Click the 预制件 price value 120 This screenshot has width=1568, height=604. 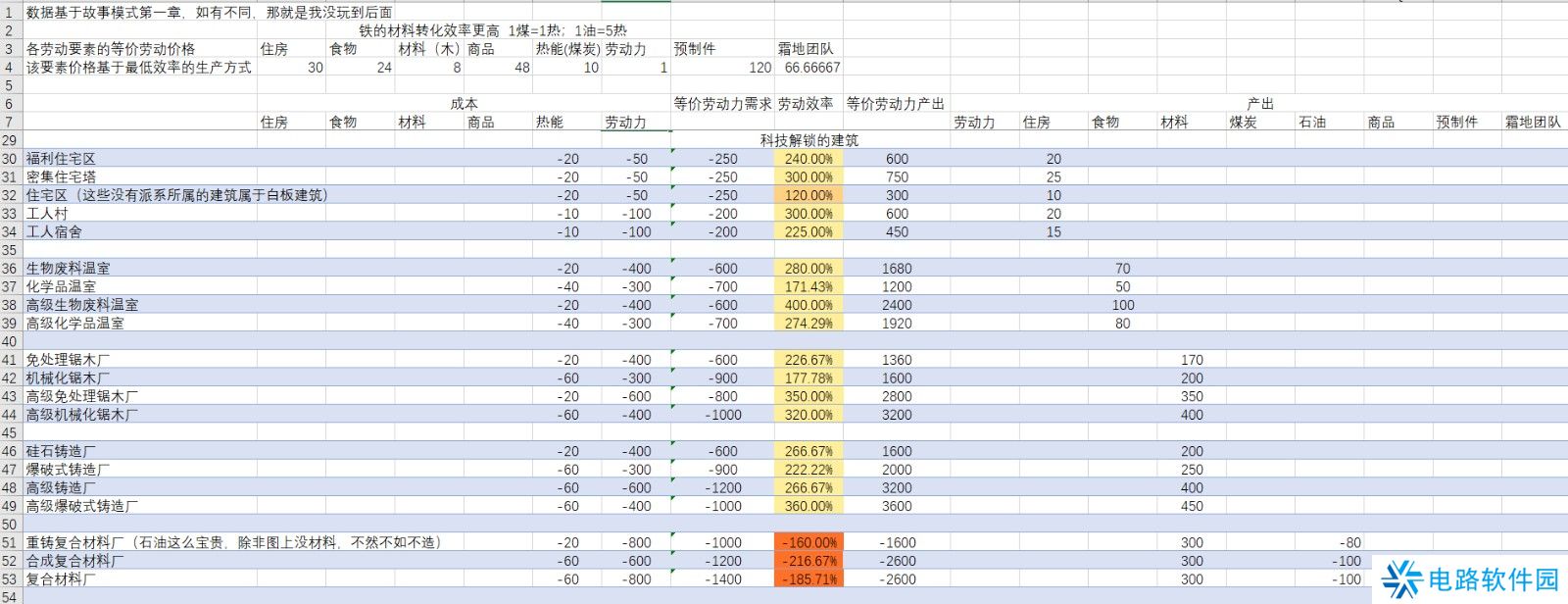(759, 68)
